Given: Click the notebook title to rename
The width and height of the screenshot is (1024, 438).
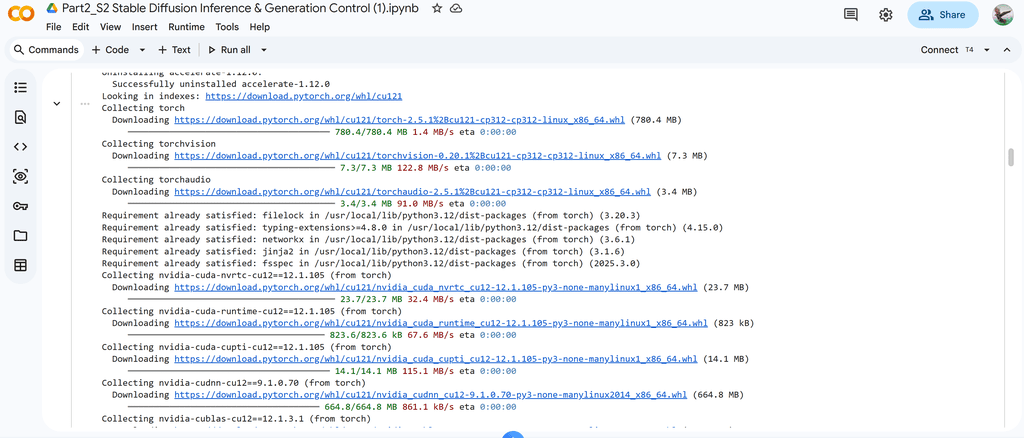Looking at the screenshot, I should (x=242, y=8).
